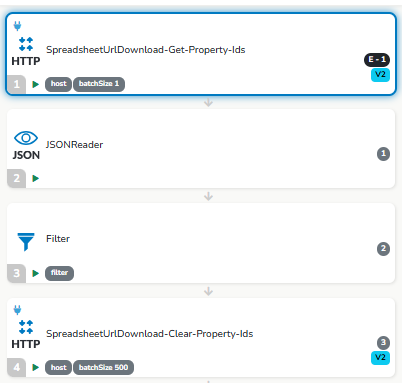Run the JSONReader step with play arrow

[35, 178]
